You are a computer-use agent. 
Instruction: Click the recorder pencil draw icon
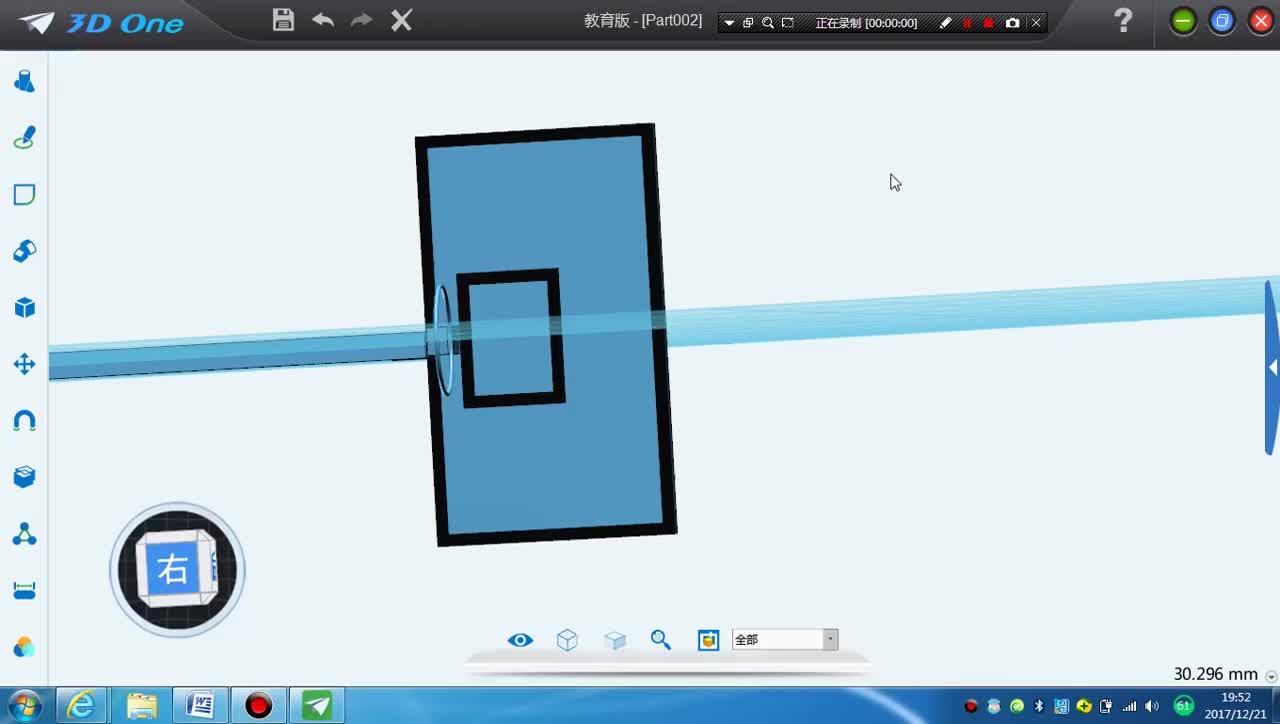point(946,23)
